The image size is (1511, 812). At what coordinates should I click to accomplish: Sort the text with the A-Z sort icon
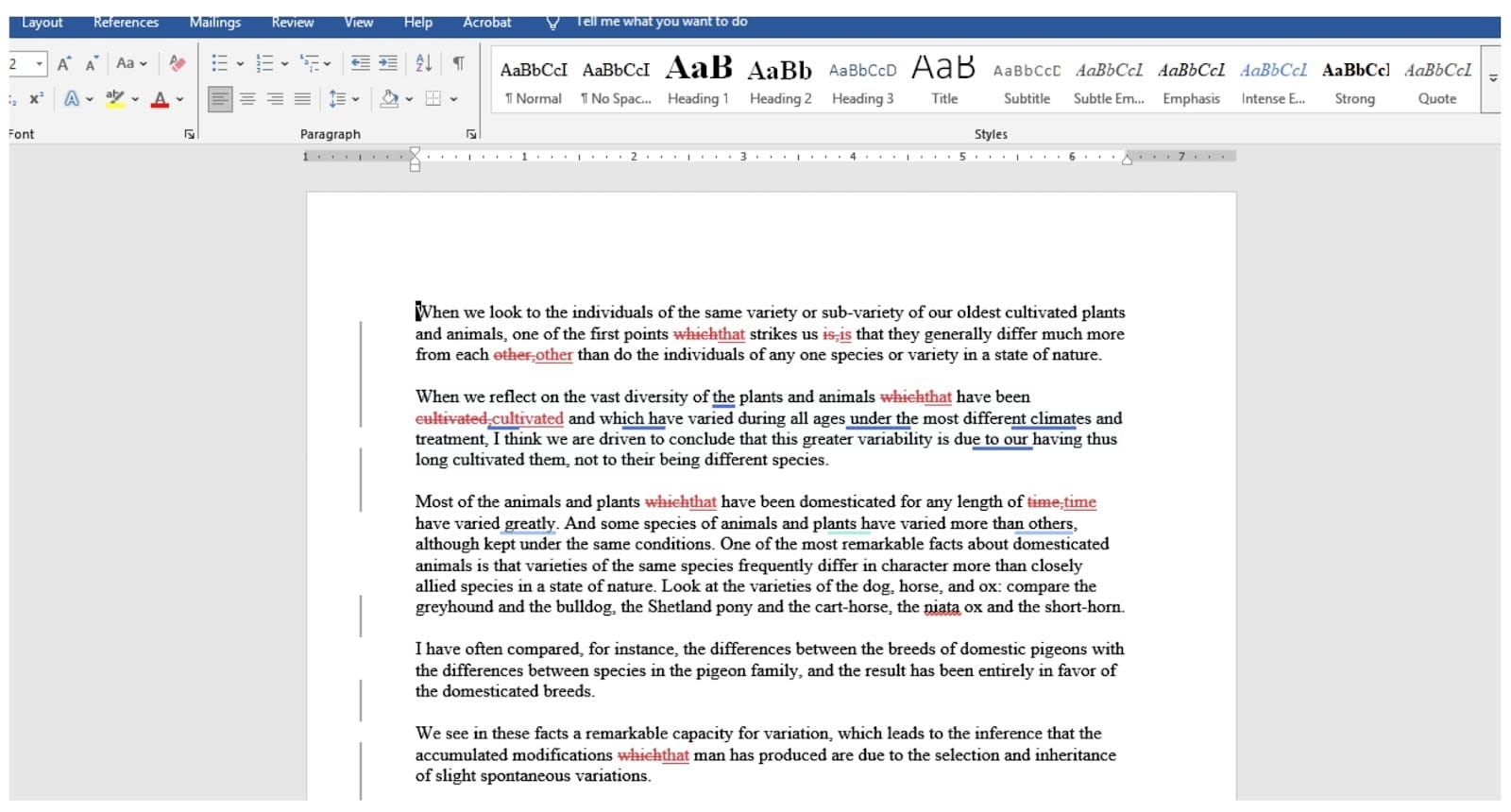423,63
